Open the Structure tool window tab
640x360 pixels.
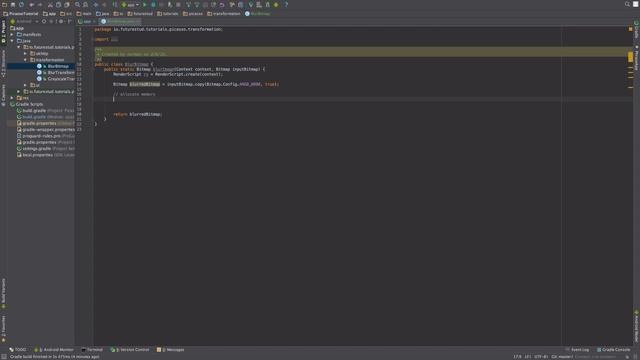point(3,64)
